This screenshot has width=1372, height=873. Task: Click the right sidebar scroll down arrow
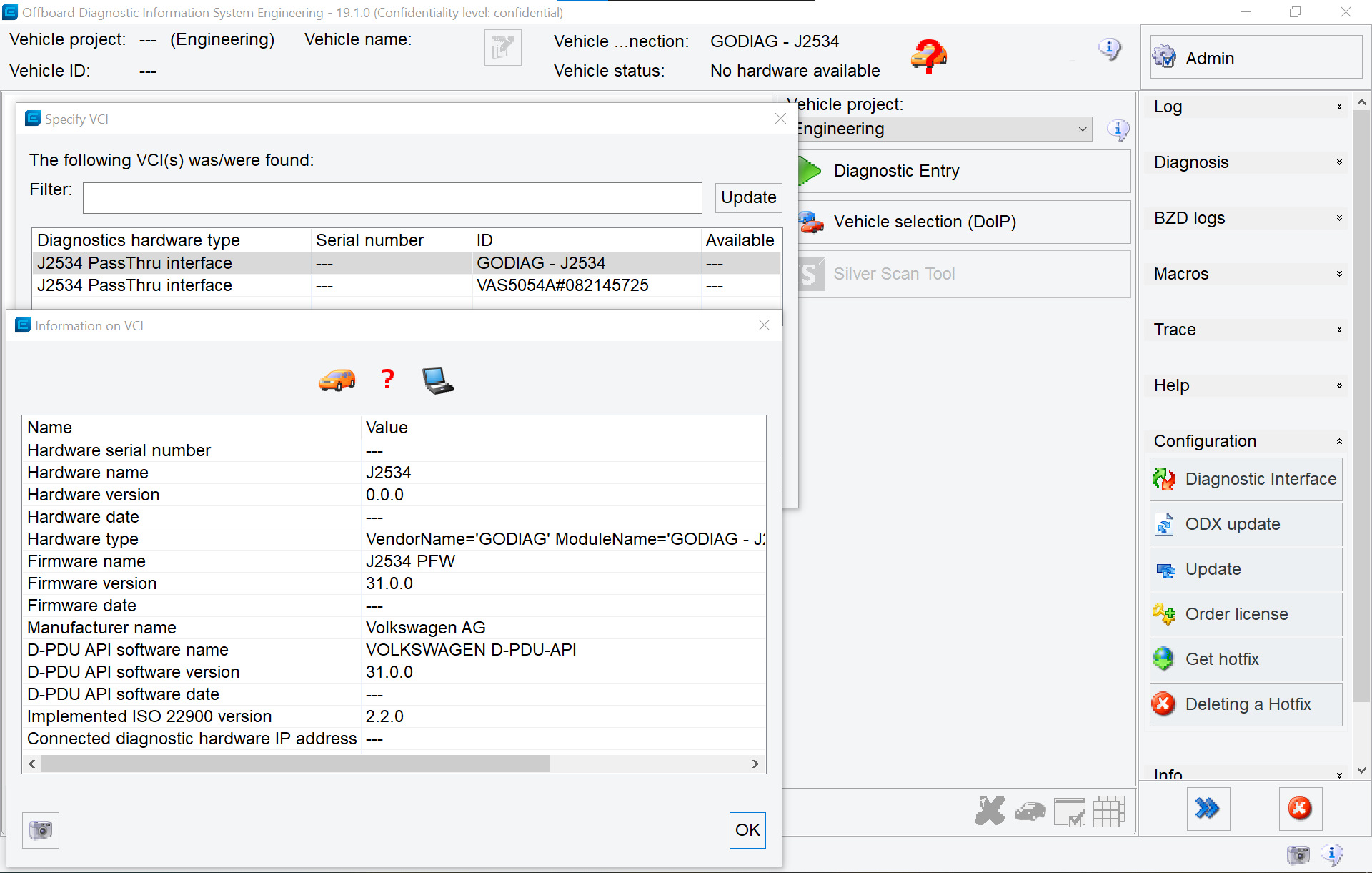[x=1361, y=771]
